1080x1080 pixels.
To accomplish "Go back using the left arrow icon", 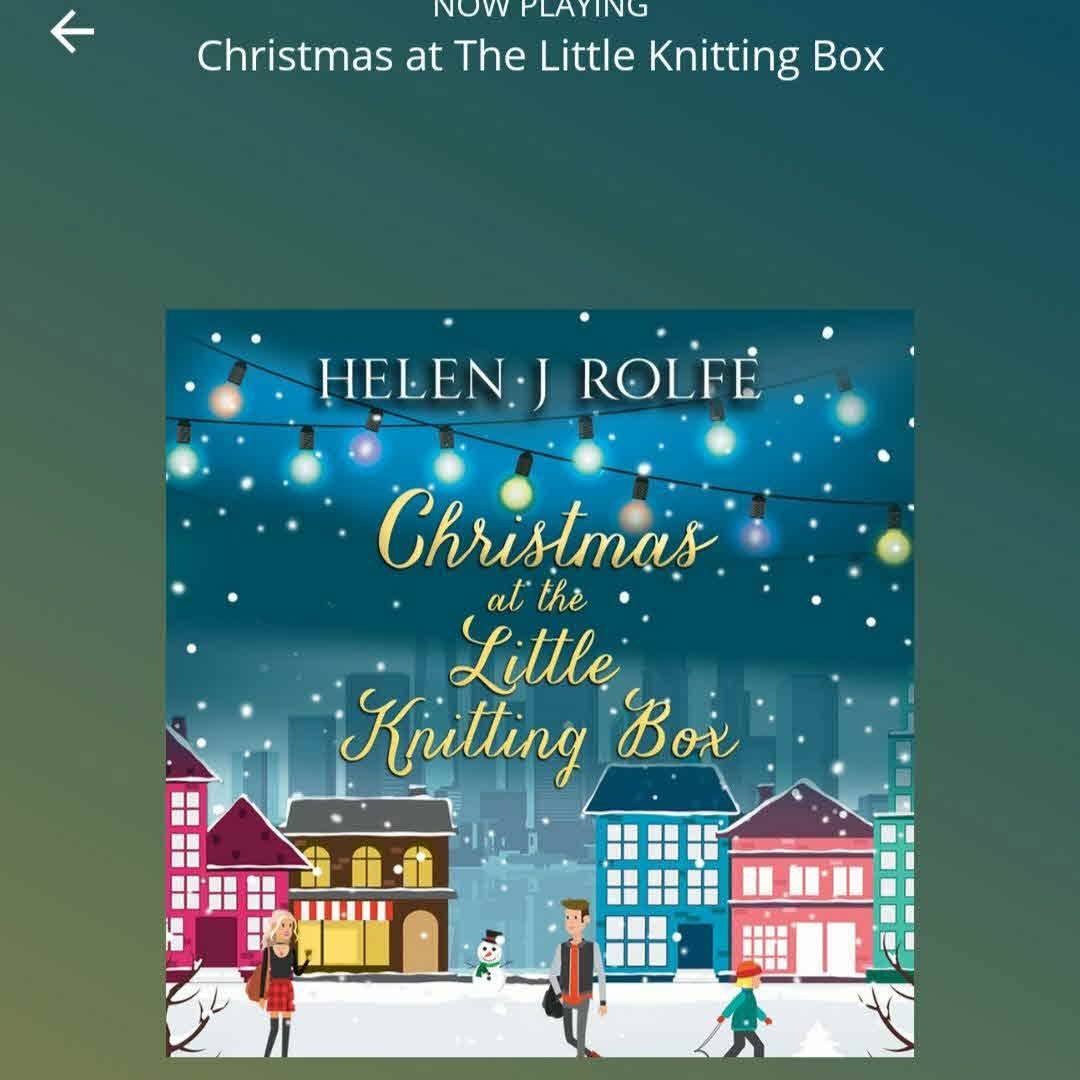I will 72,32.
